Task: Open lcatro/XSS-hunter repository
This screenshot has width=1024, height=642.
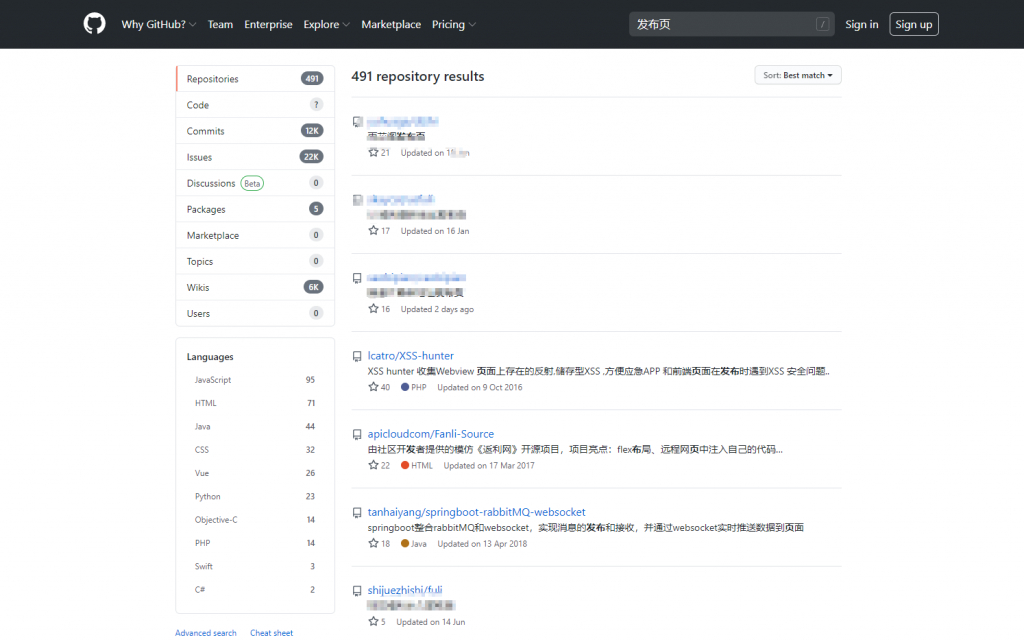Action: click(x=410, y=355)
